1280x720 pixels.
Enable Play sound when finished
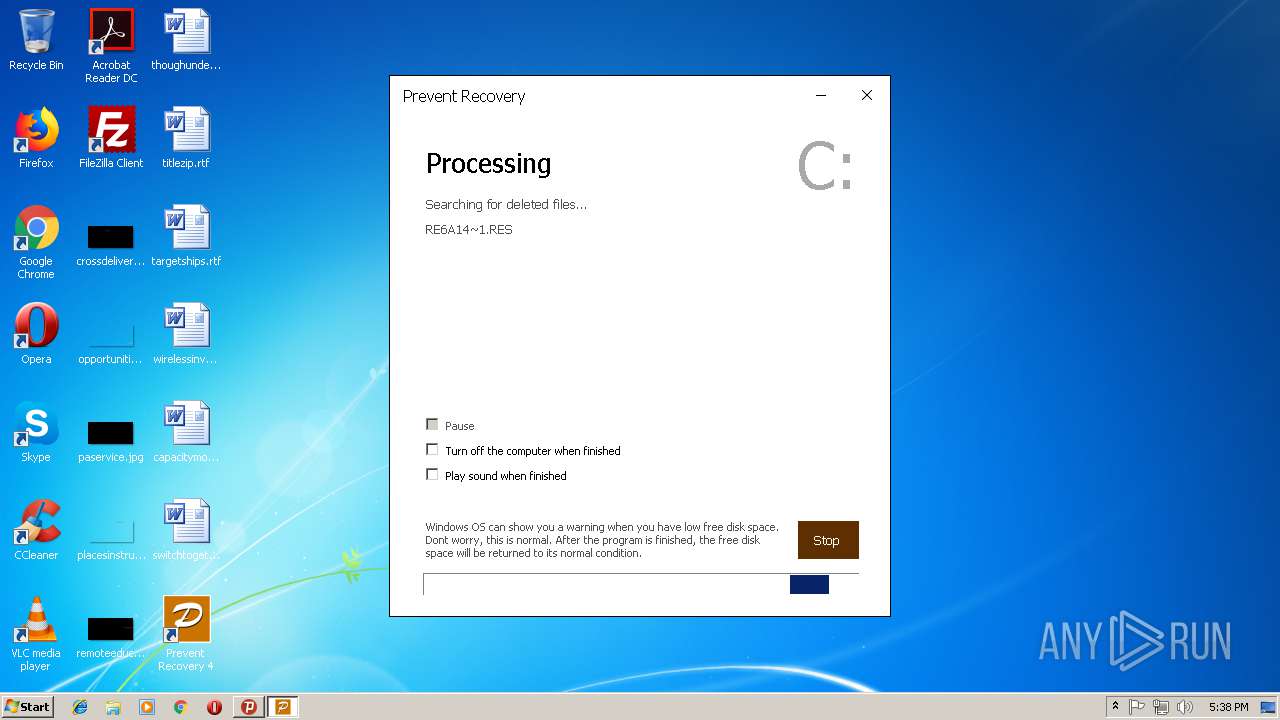[432, 475]
